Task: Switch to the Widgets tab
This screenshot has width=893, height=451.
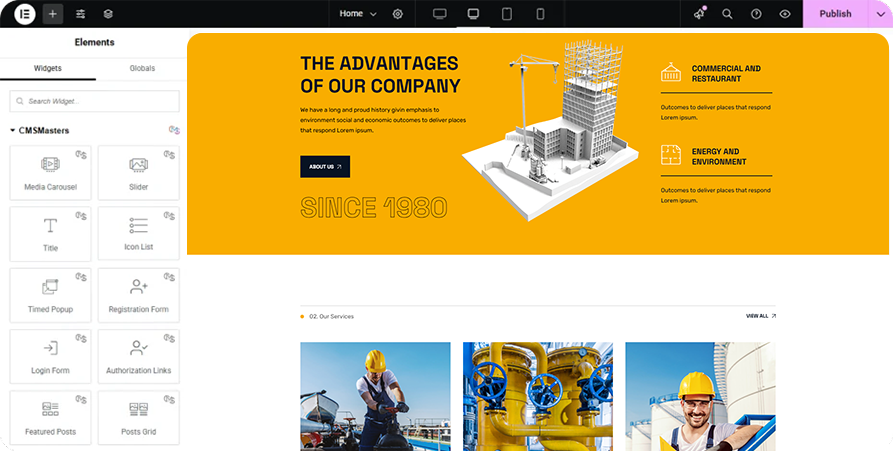Action: pos(48,68)
